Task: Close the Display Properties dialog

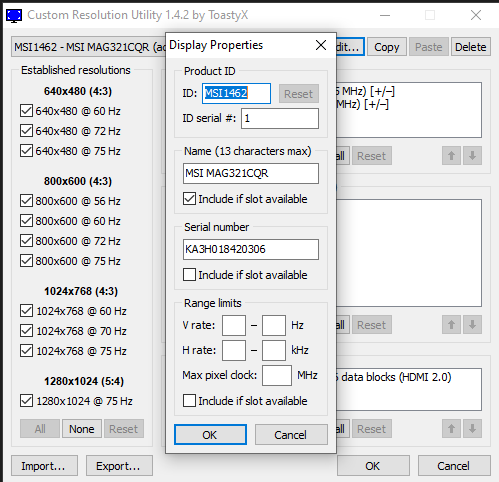Action: click(321, 45)
